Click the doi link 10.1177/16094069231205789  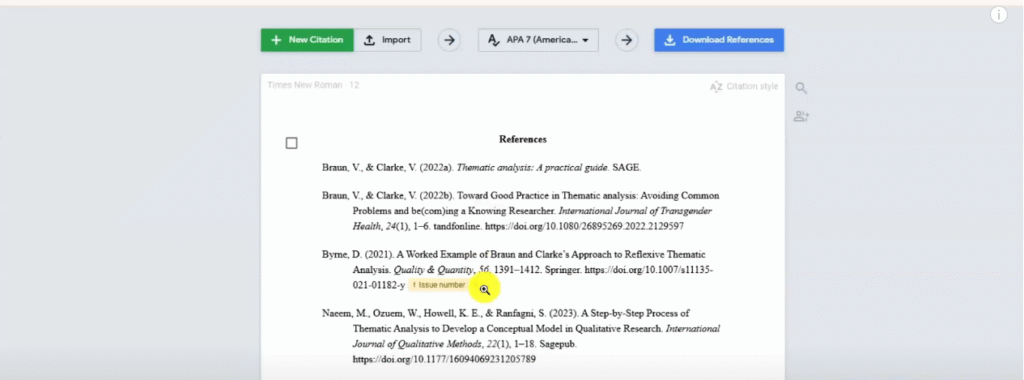pyautogui.click(x=444, y=359)
